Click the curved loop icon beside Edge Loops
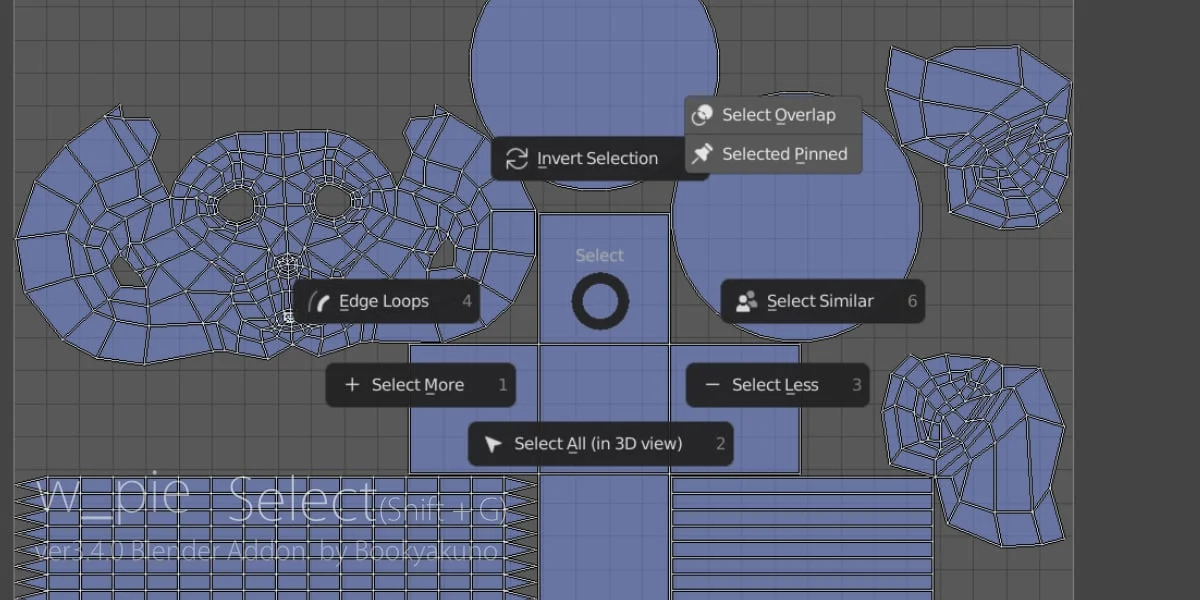Viewport: 1200px width, 600px height. 320,300
